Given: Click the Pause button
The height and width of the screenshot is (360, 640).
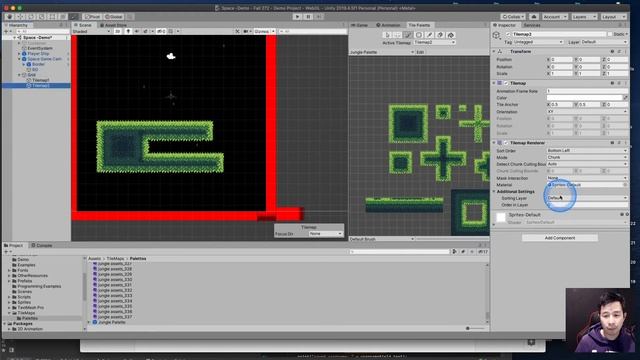Looking at the screenshot, I should 308,17.
